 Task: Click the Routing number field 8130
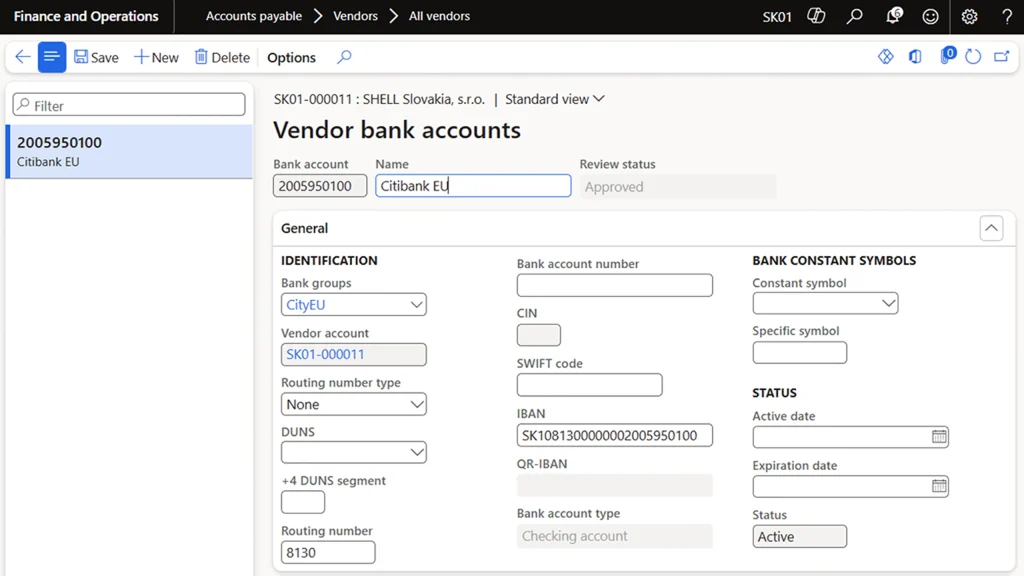(328, 552)
